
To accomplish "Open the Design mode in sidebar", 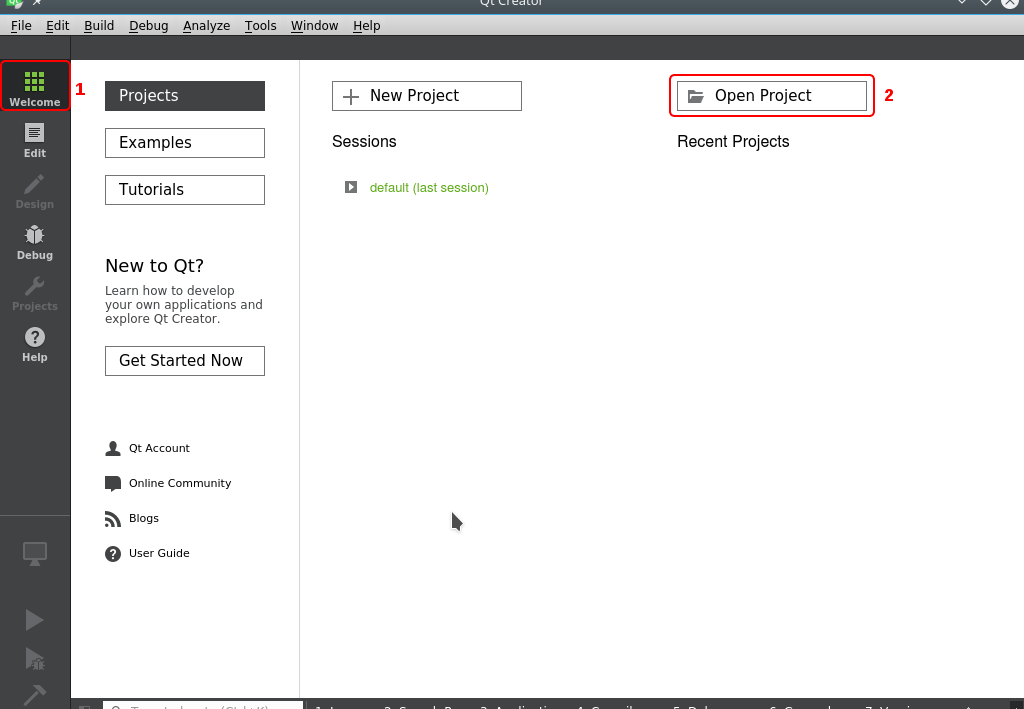I will point(35,191).
